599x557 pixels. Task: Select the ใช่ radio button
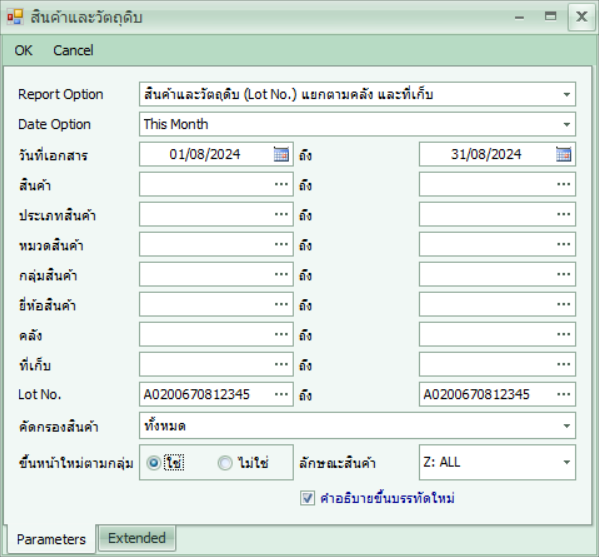pos(154,463)
